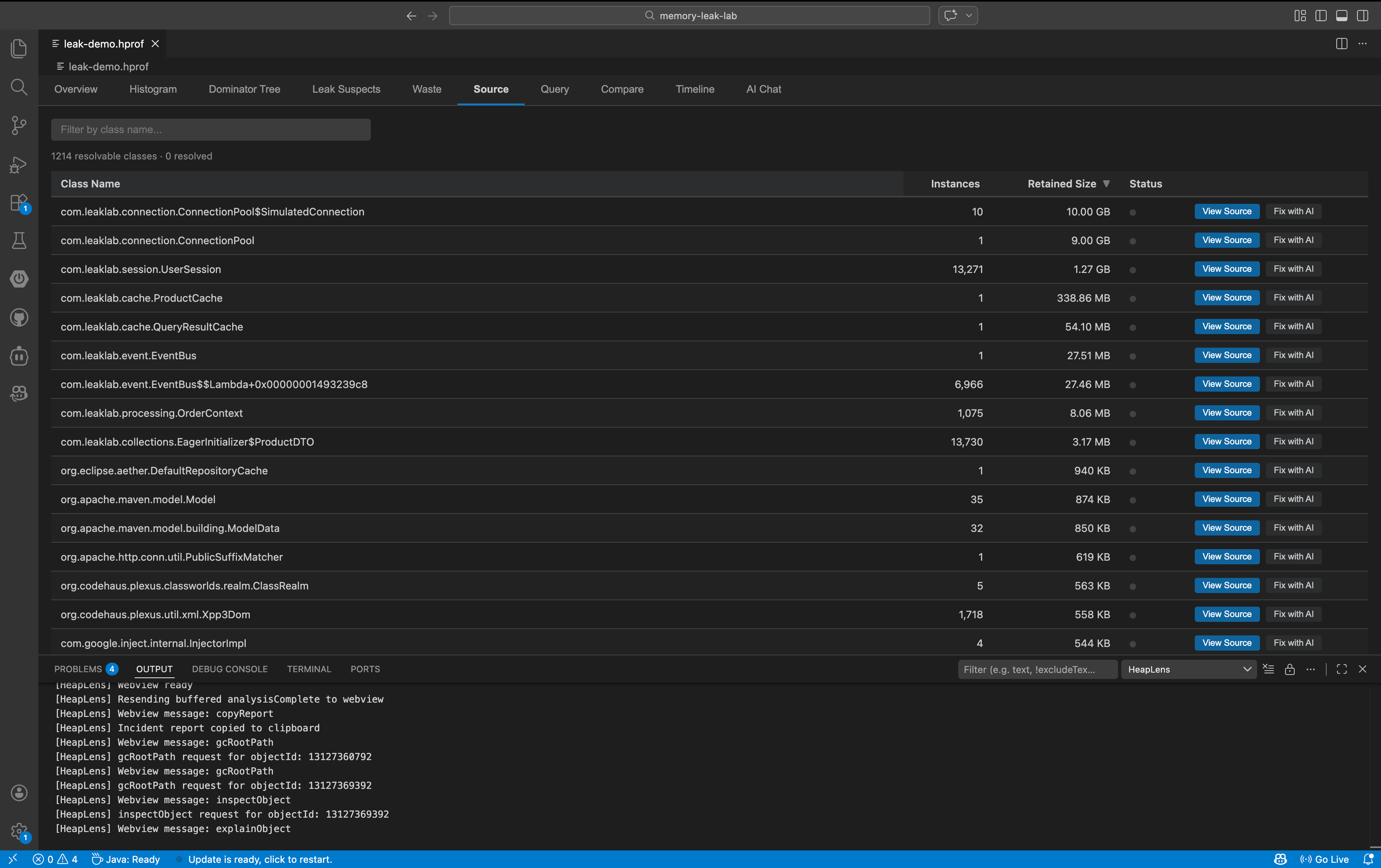Open the GitHub sidebar view

click(19, 317)
